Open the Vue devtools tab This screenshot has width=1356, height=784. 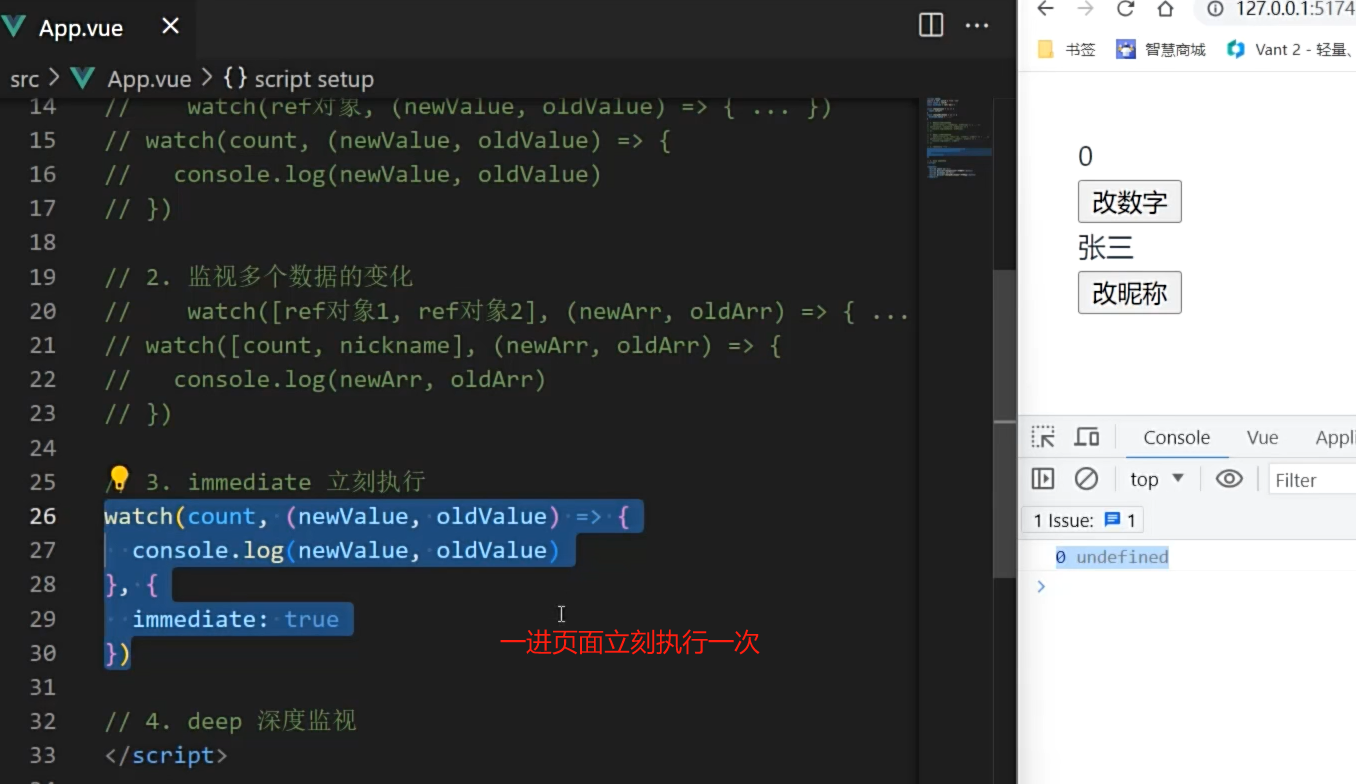[1262, 437]
